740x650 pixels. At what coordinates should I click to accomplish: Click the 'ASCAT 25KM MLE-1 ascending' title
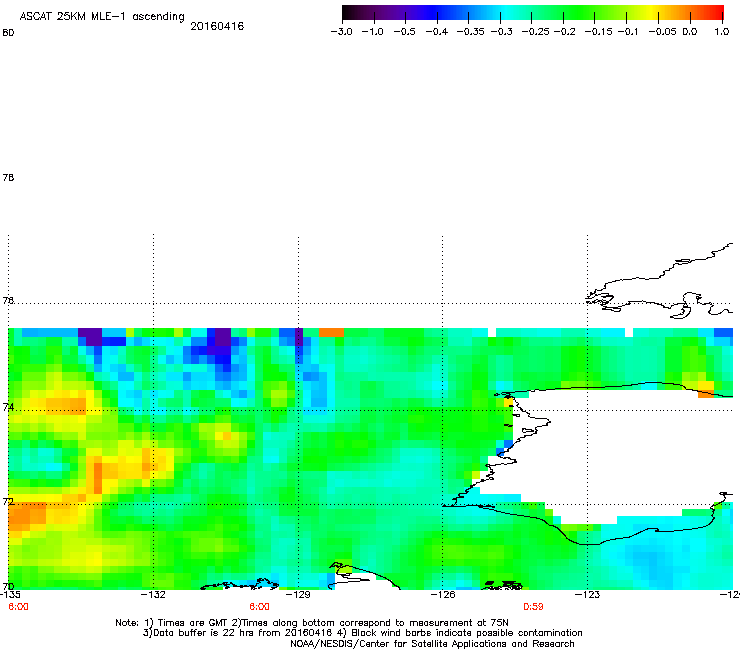click(102, 17)
